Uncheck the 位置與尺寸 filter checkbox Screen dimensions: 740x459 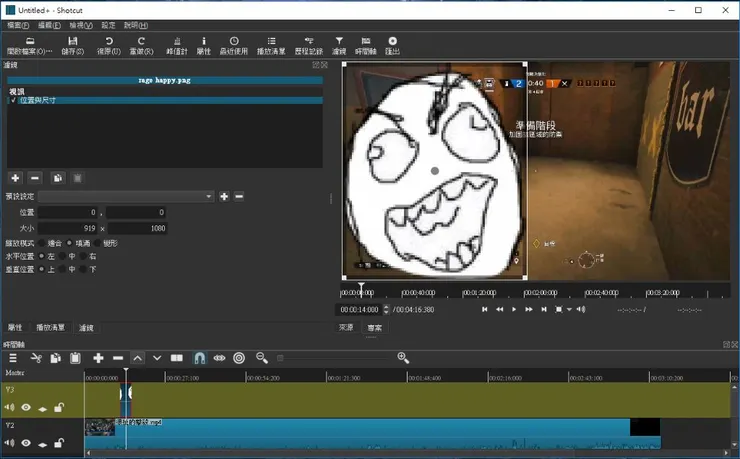coord(13,100)
